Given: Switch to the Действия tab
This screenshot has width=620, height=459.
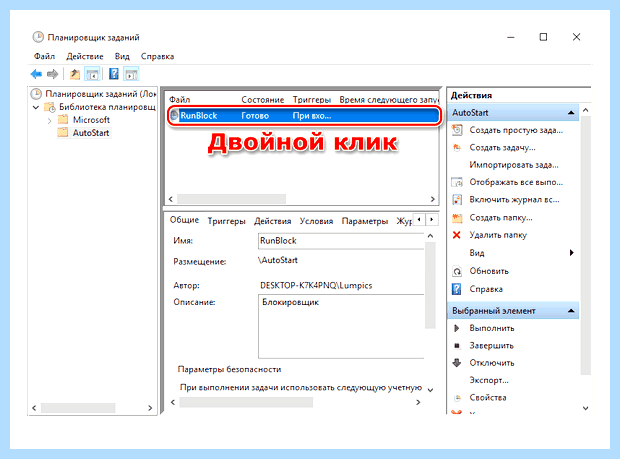Looking at the screenshot, I should (x=272, y=221).
